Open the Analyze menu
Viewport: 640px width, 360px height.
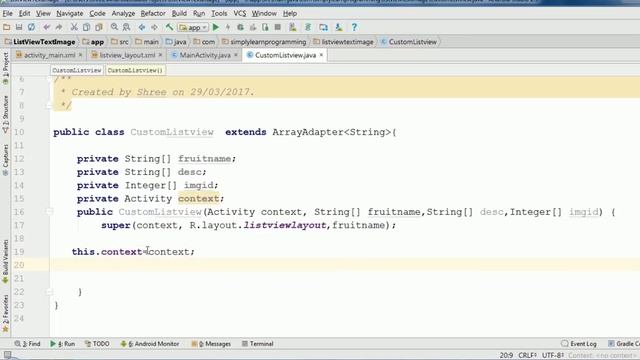(123, 13)
